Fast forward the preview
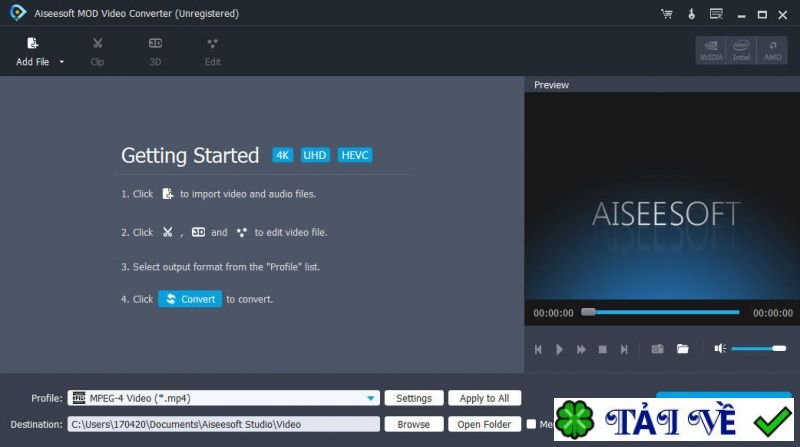 tap(581, 350)
